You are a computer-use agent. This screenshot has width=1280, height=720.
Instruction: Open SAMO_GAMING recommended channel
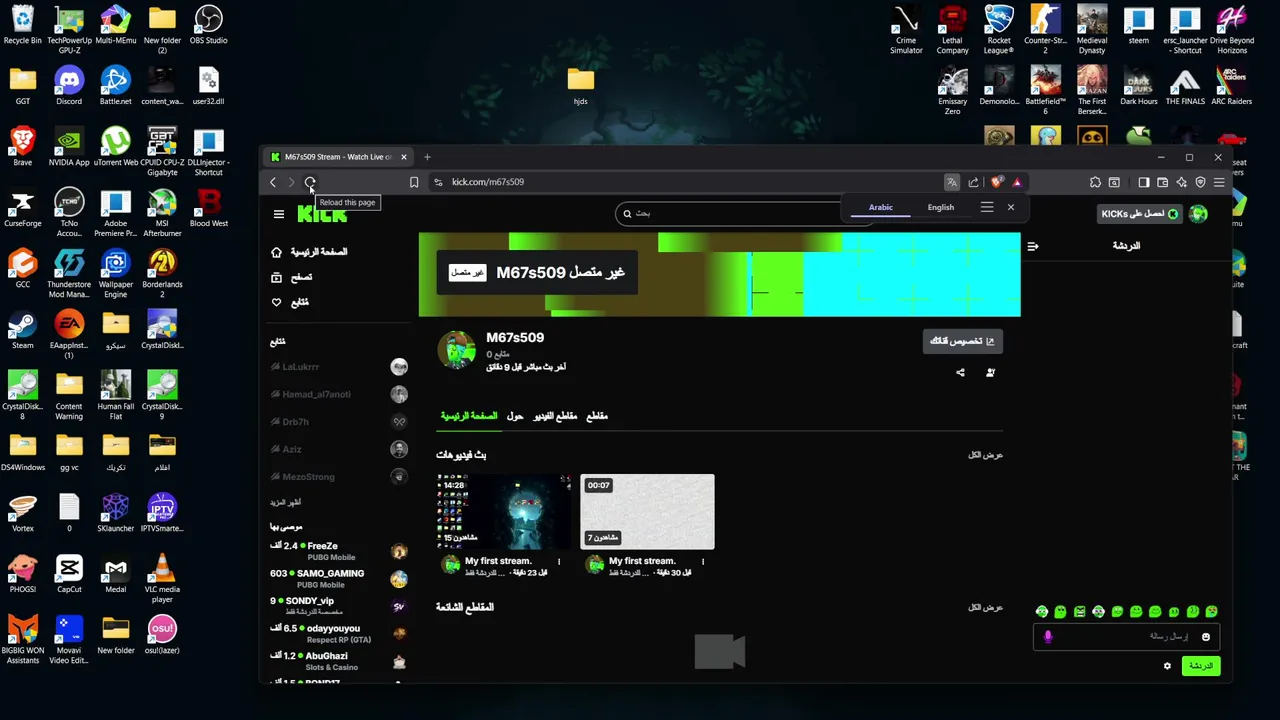pos(339,579)
